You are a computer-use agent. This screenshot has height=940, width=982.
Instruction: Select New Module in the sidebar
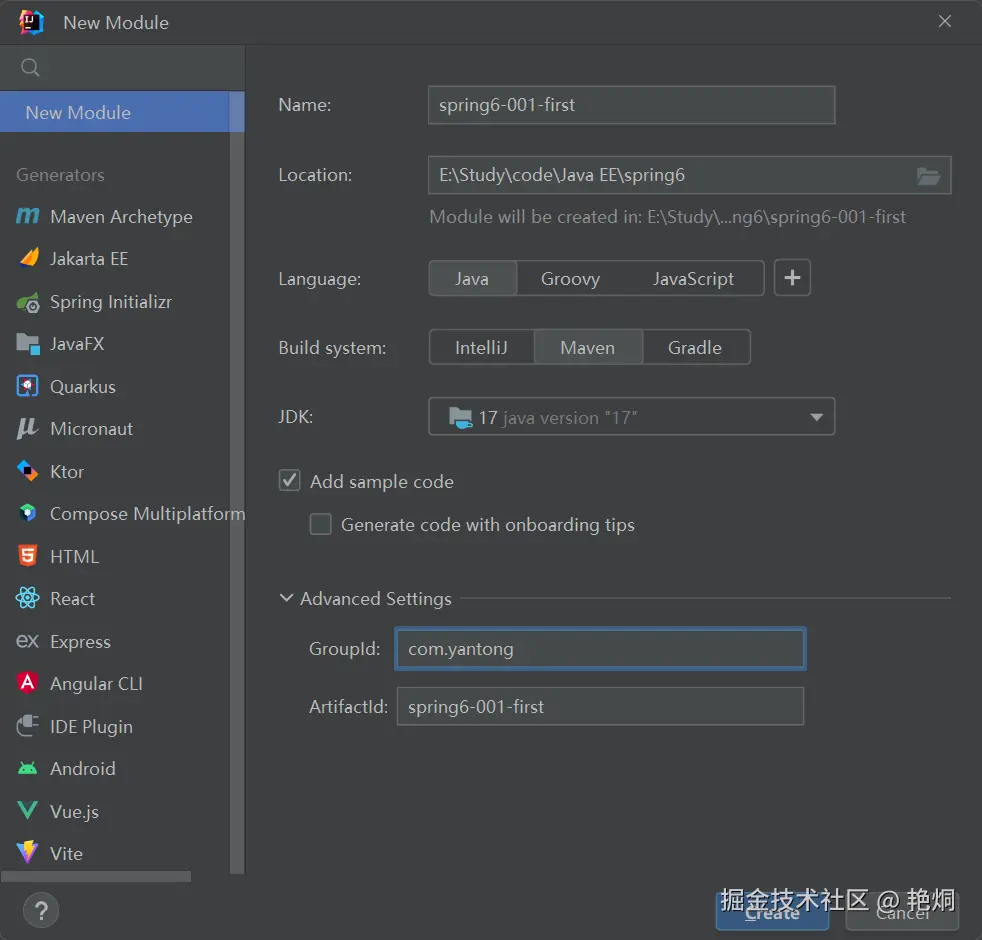point(115,112)
